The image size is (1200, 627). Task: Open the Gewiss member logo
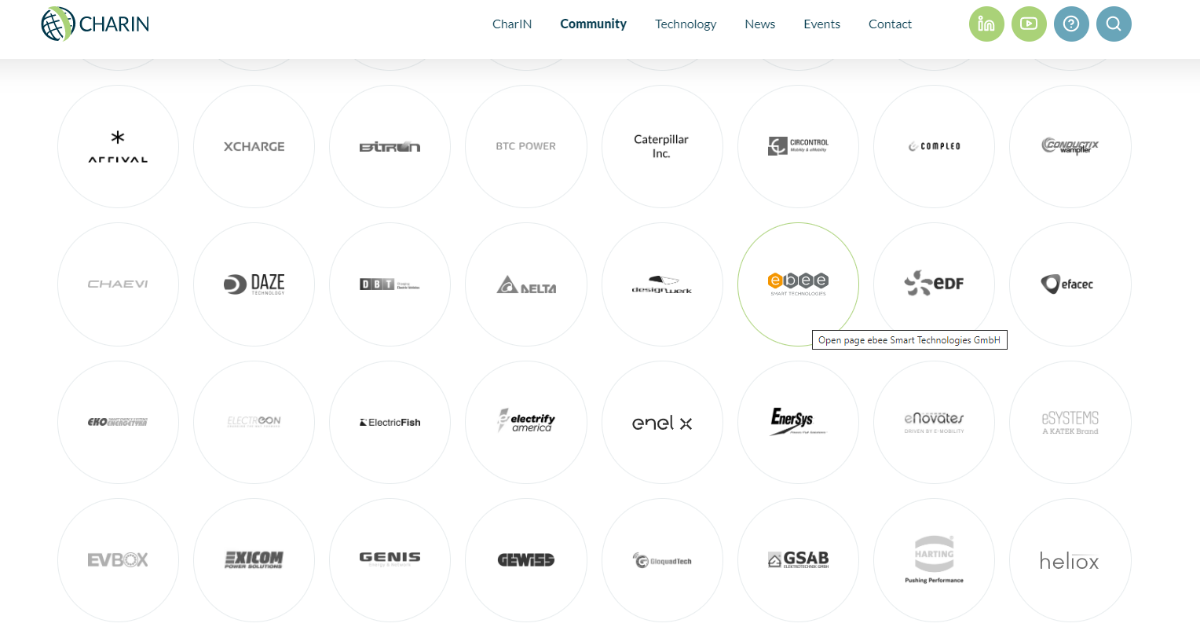pyautogui.click(x=526, y=560)
